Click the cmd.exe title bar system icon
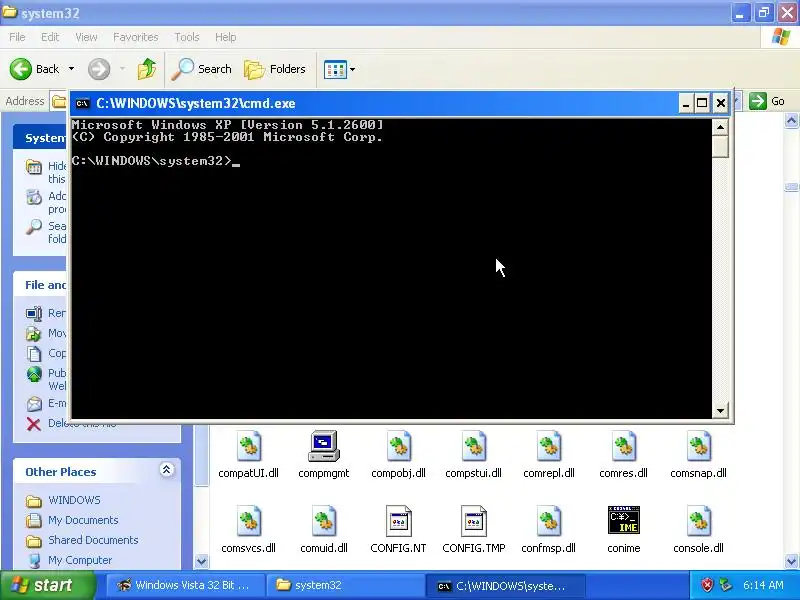800x600 pixels. [x=82, y=104]
